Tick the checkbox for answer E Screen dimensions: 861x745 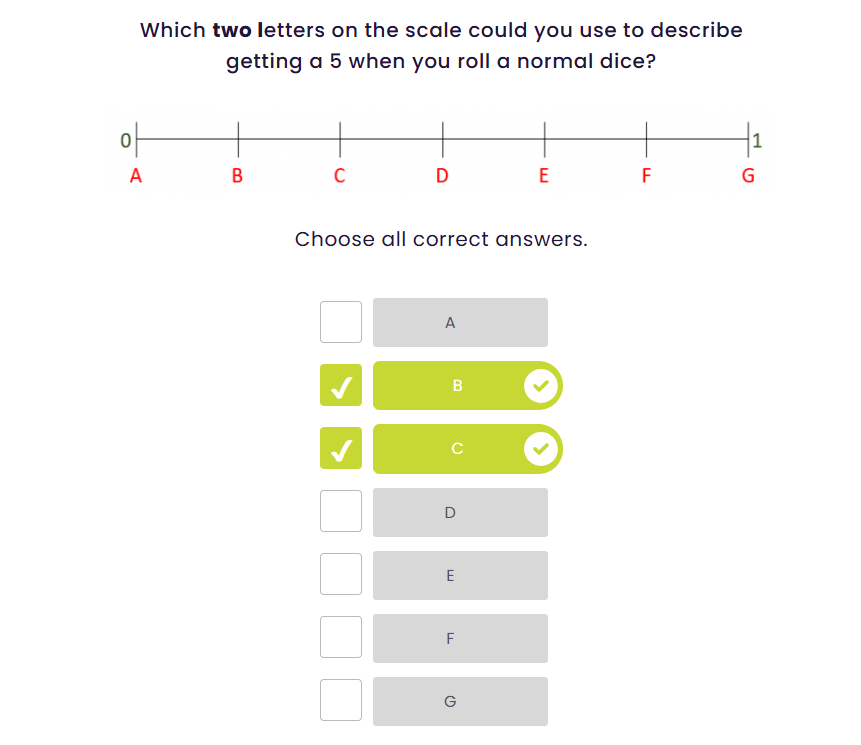[341, 575]
